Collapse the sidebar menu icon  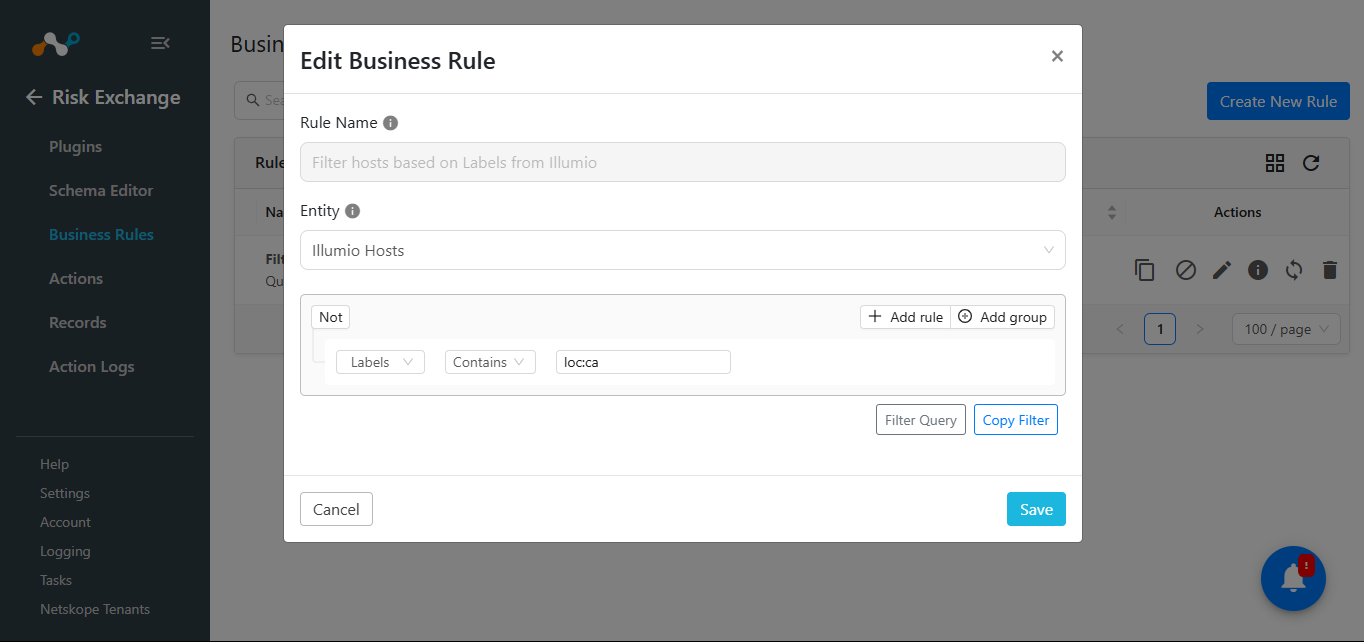160,43
